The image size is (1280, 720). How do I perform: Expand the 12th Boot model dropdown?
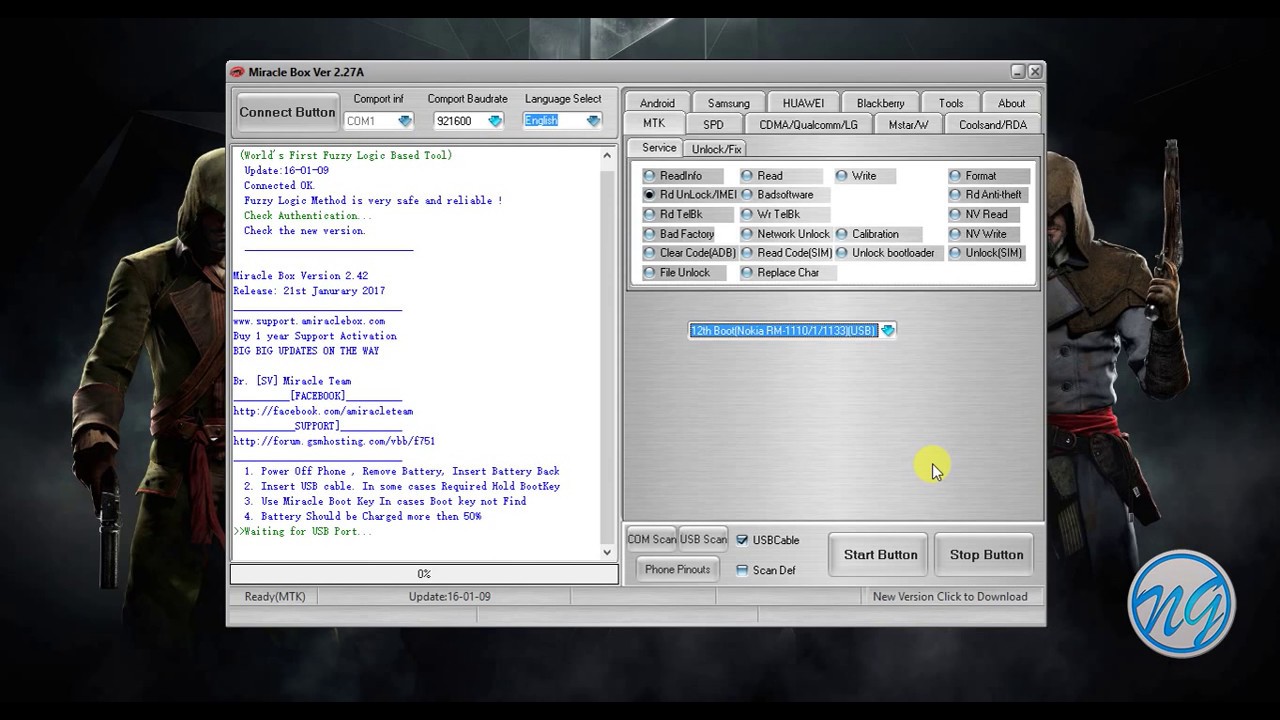click(888, 330)
